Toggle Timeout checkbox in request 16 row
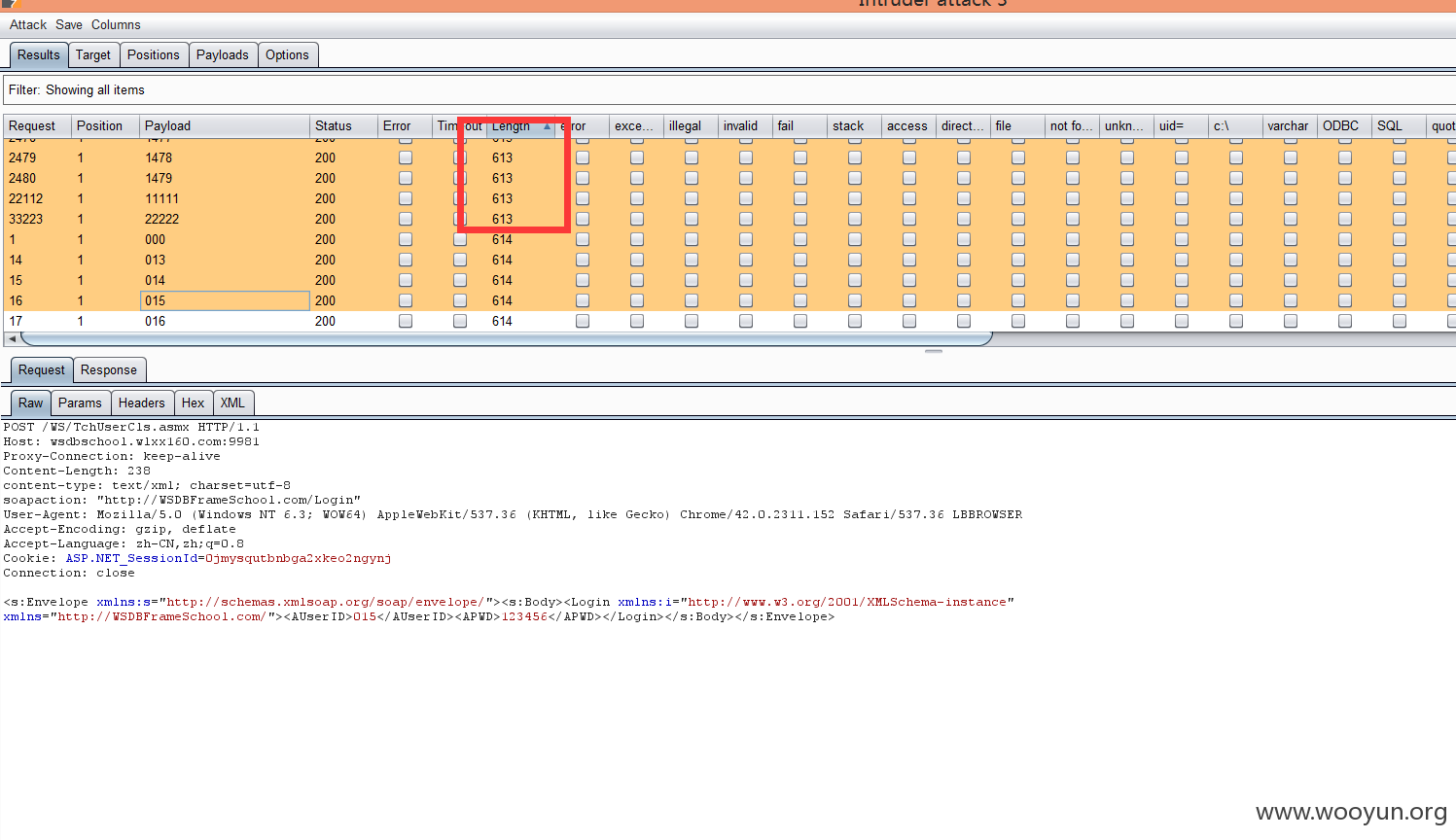This screenshot has height=840, width=1456. tap(460, 300)
